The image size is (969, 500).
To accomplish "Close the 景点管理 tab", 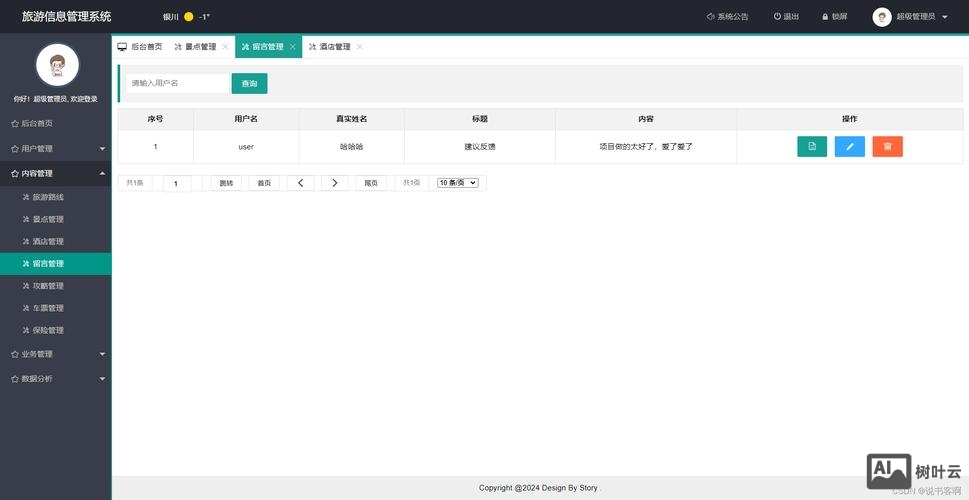I will click(225, 46).
